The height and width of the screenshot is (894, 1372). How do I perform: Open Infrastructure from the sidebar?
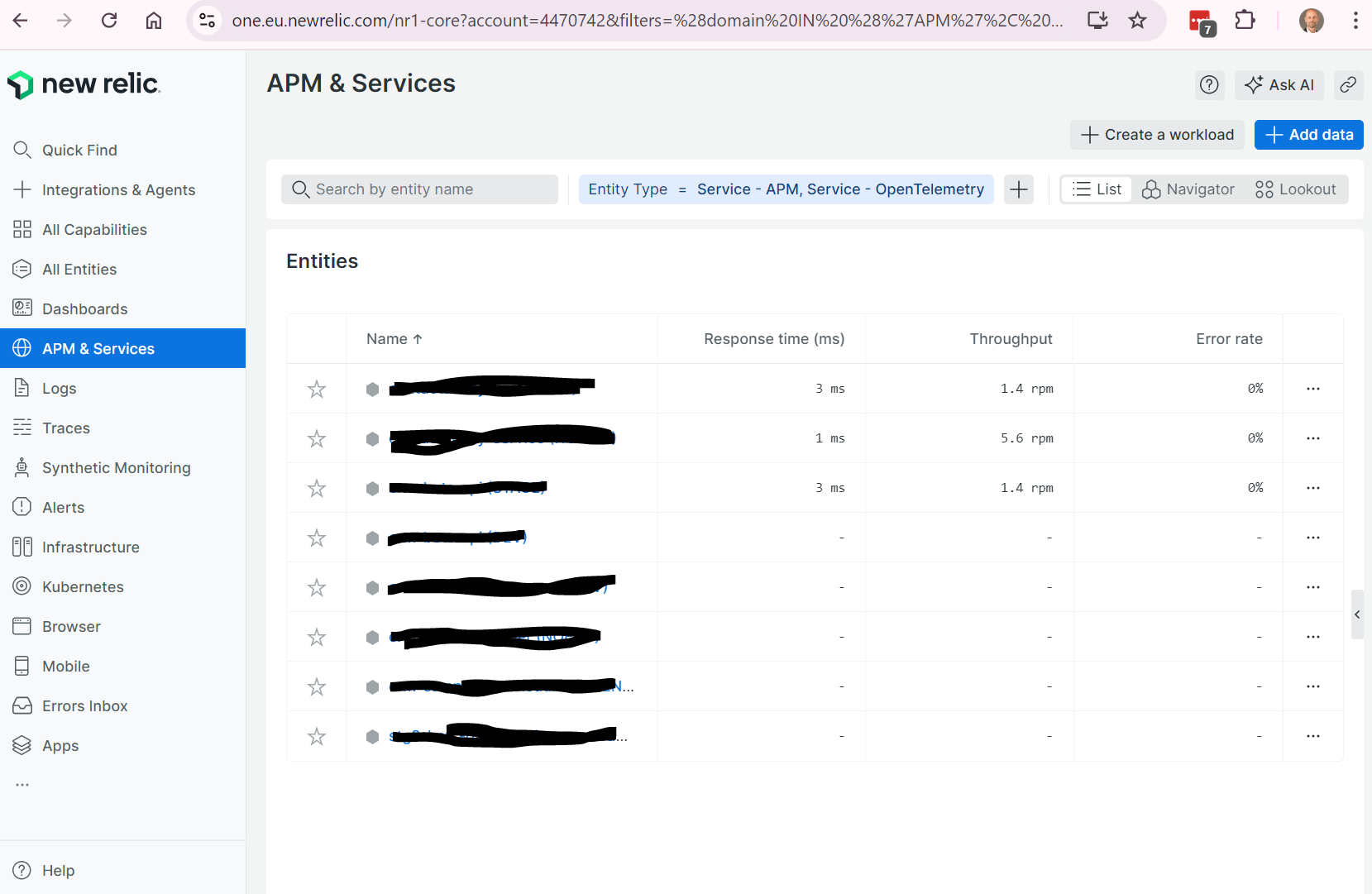122,547
